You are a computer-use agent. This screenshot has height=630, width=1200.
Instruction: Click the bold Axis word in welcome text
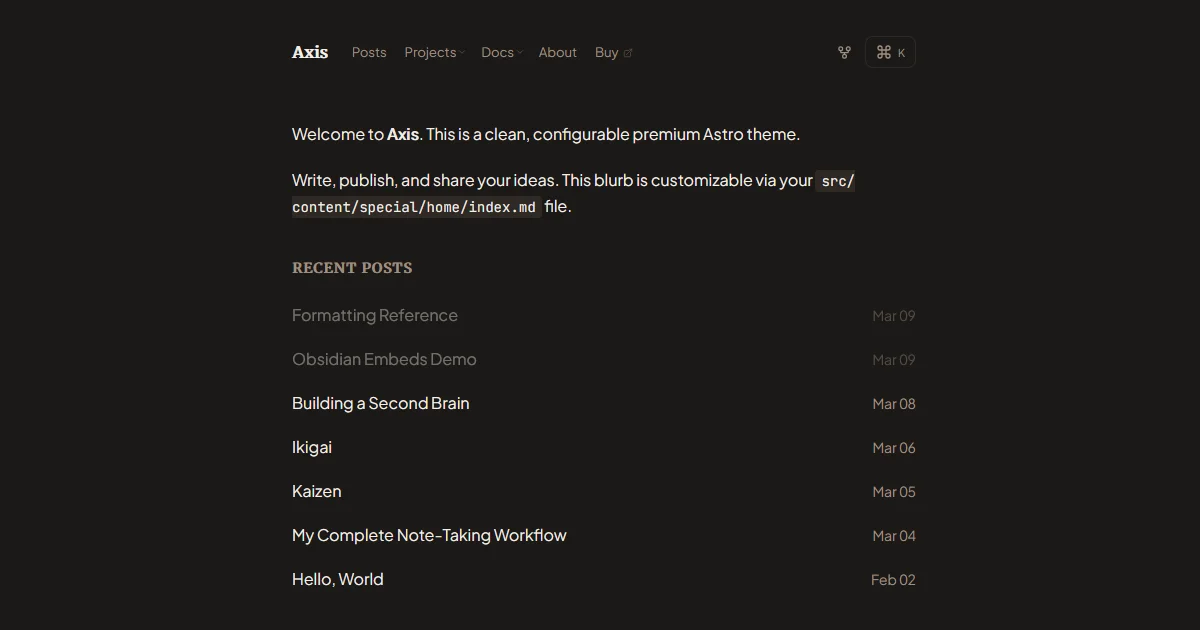(x=403, y=134)
